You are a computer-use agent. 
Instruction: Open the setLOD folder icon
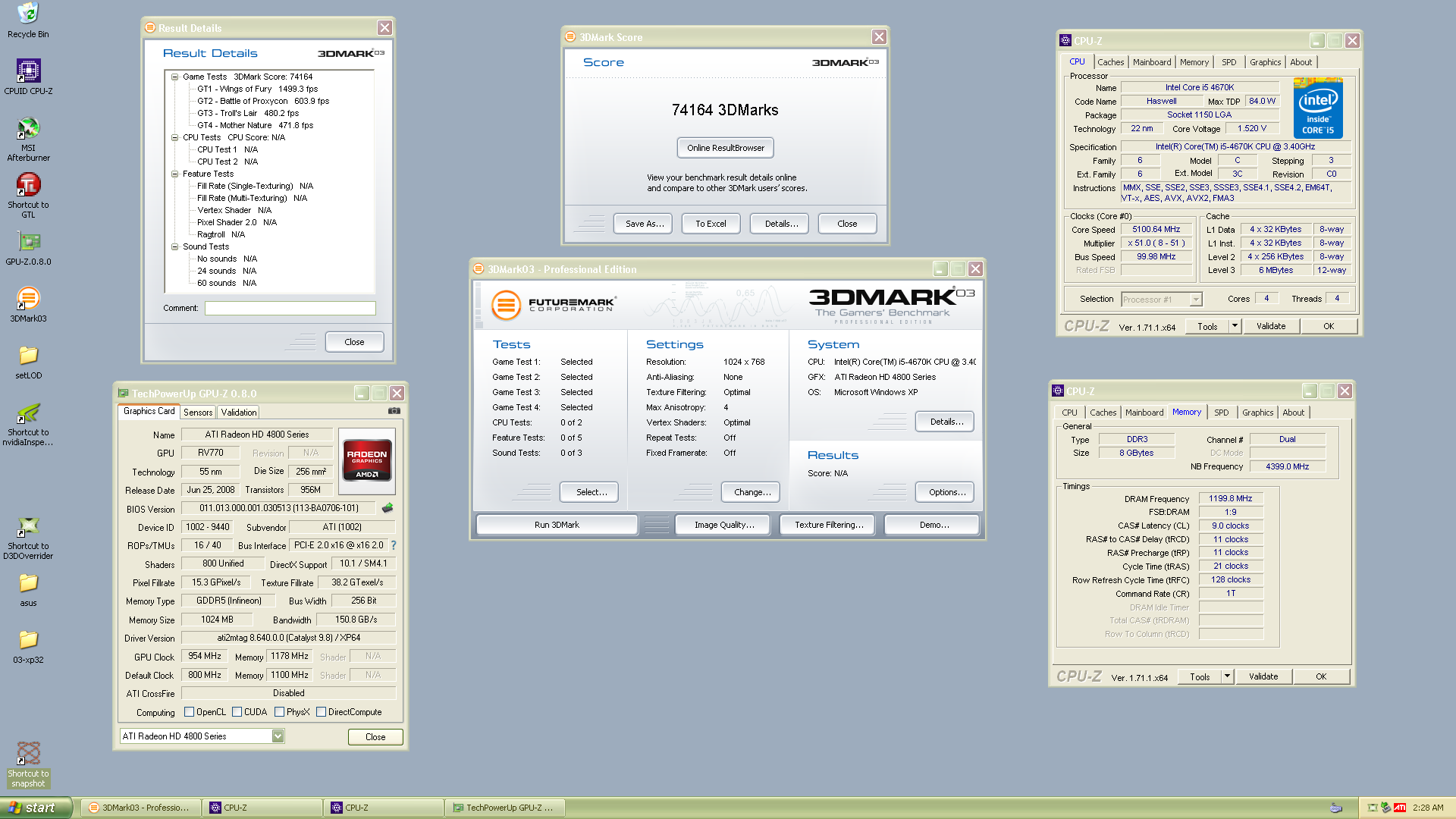coord(28,362)
